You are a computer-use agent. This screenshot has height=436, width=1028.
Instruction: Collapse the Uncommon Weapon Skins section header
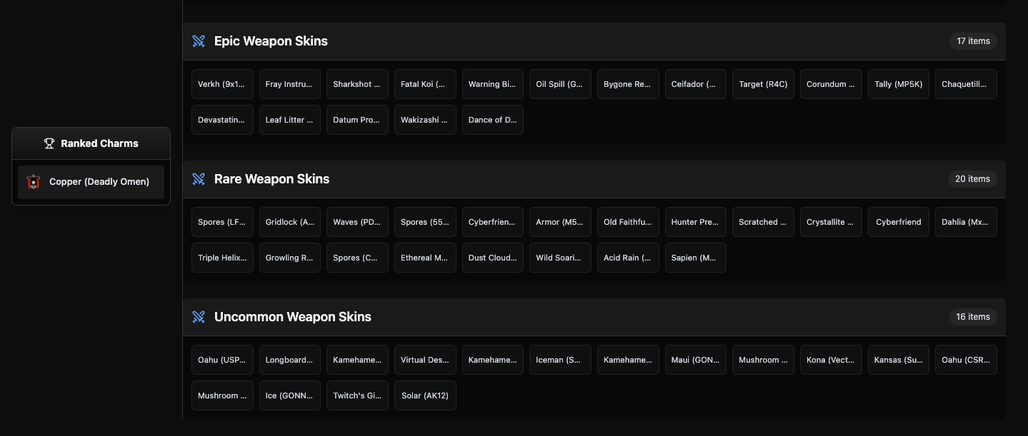tap(594, 317)
